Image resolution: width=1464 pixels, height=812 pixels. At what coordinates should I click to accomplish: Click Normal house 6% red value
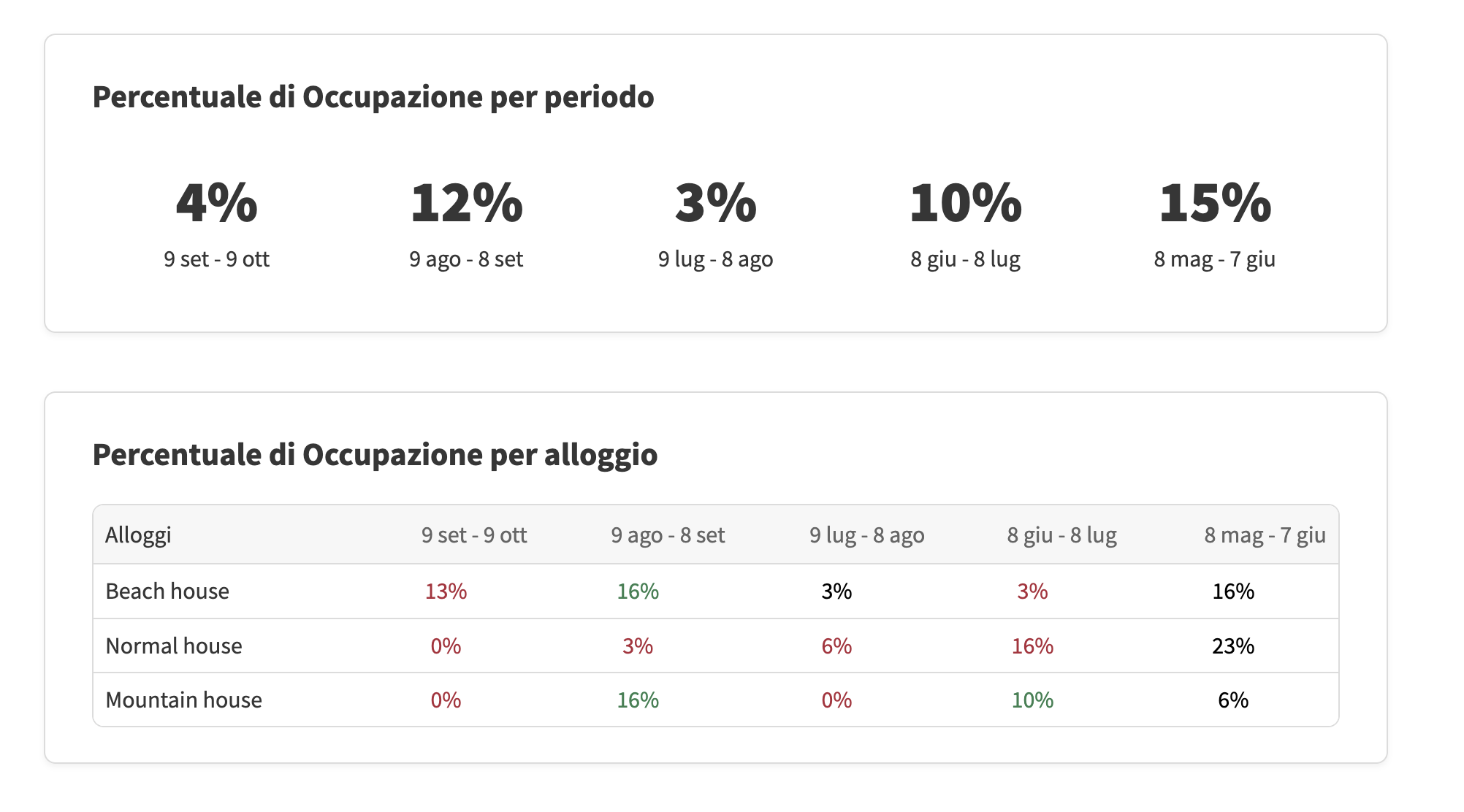[x=836, y=646]
